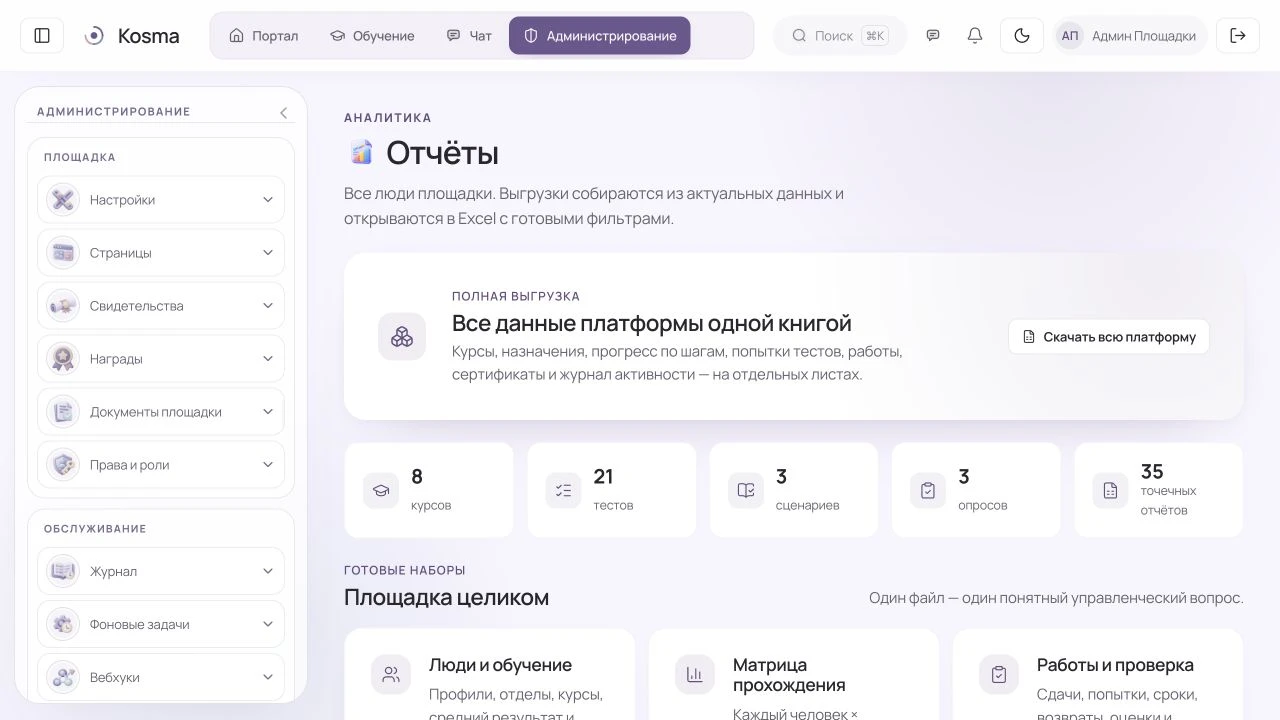Click the Работы и проверка icon
This screenshot has width=1280, height=720.
point(999,675)
